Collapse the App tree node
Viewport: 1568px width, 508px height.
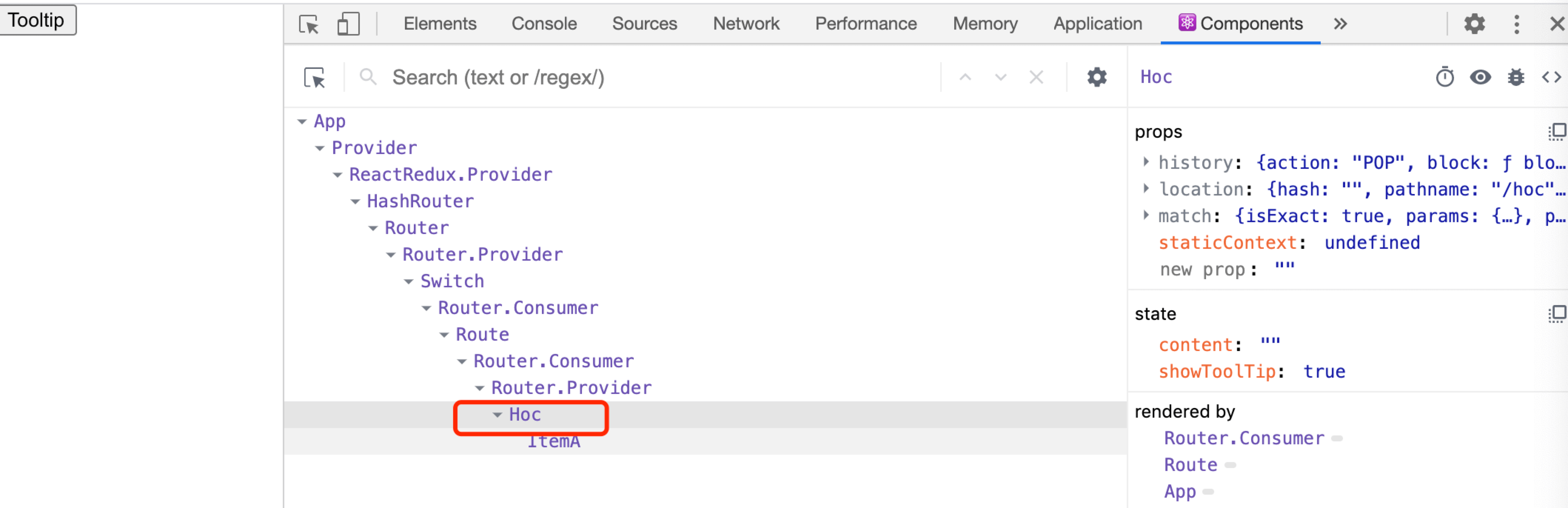pyautogui.click(x=302, y=122)
